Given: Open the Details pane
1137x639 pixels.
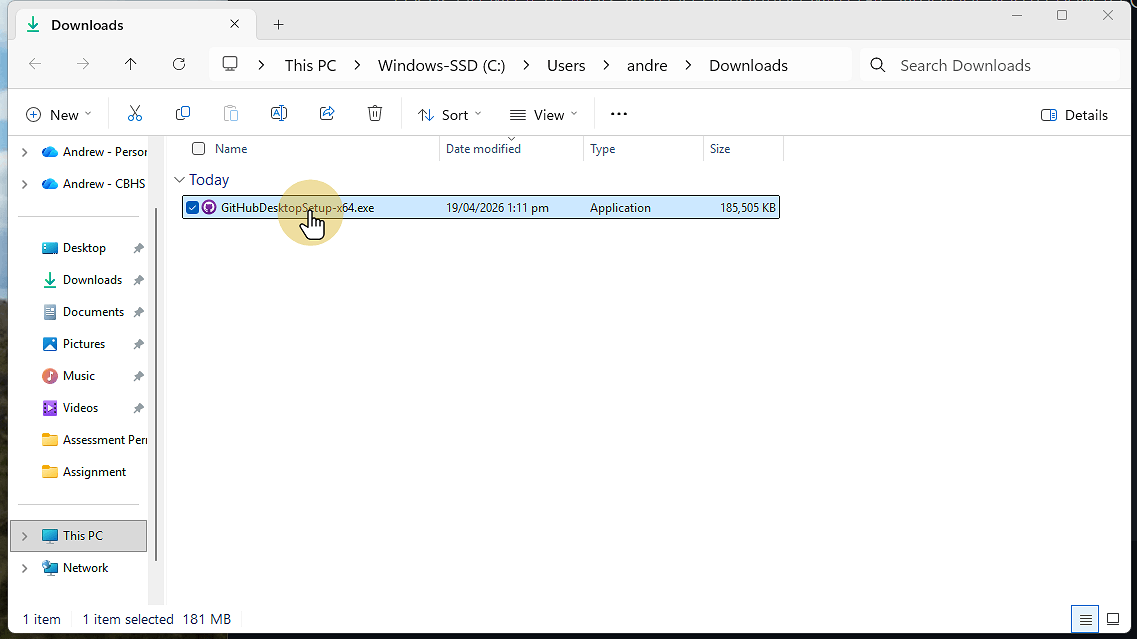Looking at the screenshot, I should 1074,114.
